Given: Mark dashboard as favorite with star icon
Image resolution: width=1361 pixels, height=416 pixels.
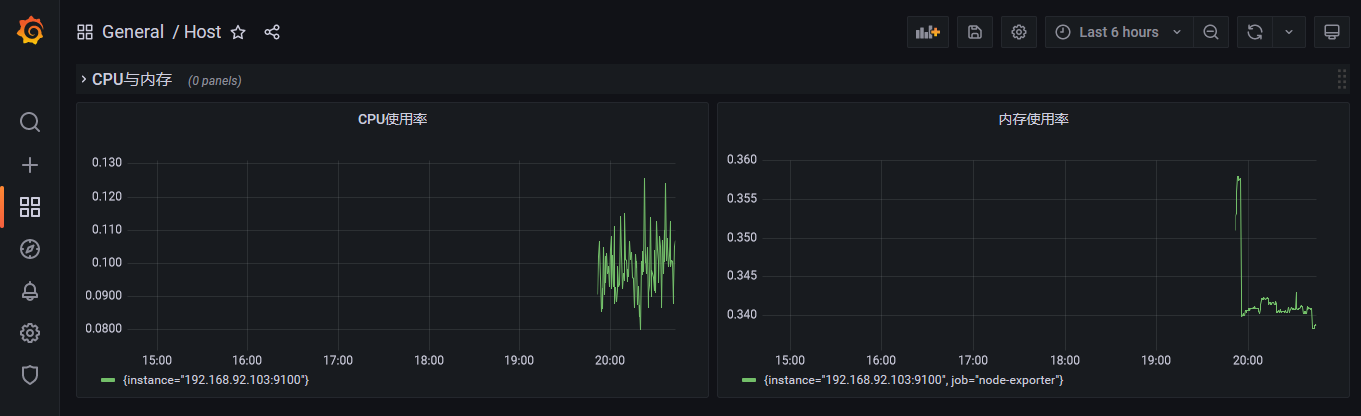Looking at the screenshot, I should click(x=238, y=32).
